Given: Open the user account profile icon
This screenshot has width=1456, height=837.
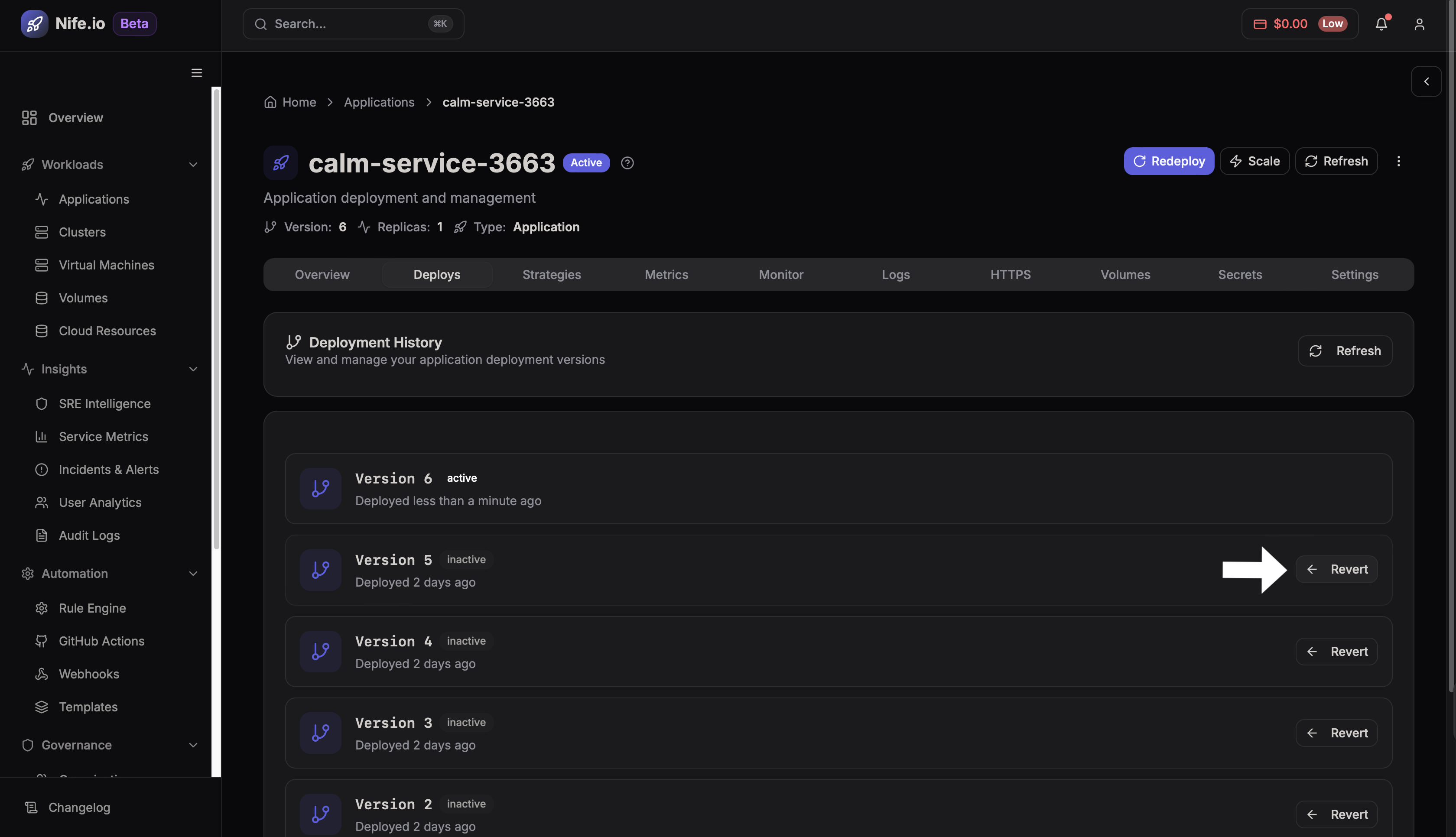Looking at the screenshot, I should click(x=1420, y=23).
